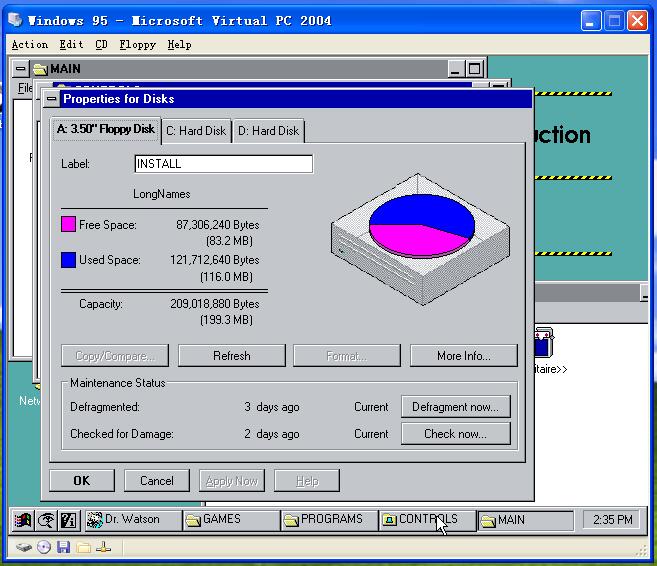Click the Cancel button
The image size is (657, 566).
pyautogui.click(x=157, y=481)
